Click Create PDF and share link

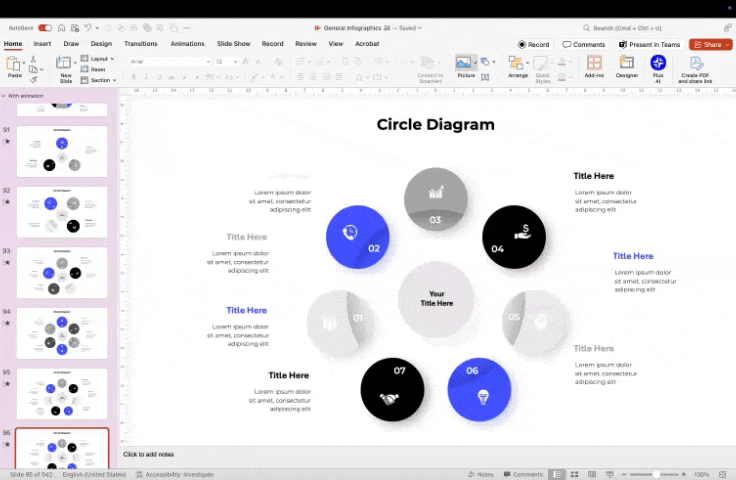696,66
